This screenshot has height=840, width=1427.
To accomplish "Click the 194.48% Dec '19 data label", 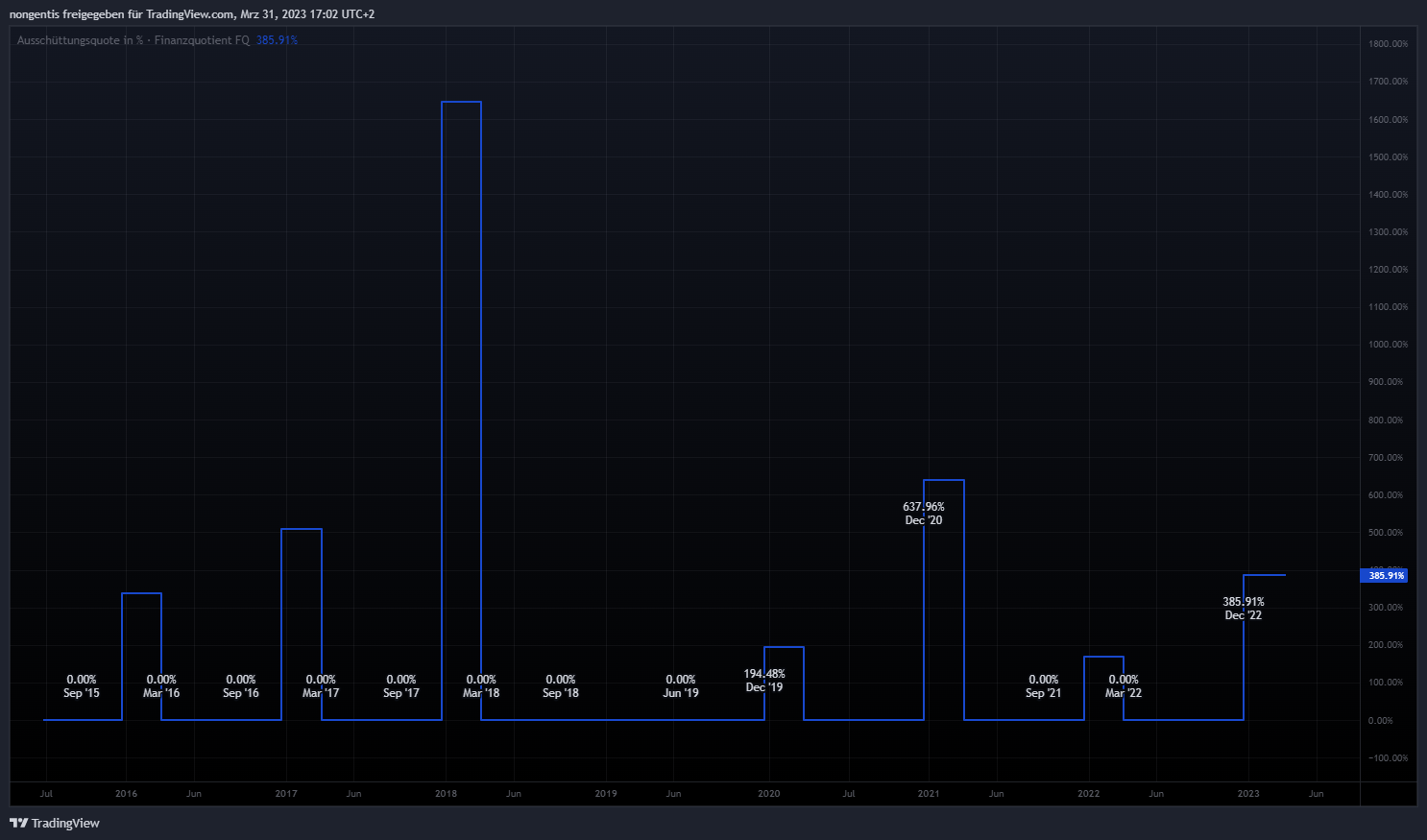I will point(764,681).
